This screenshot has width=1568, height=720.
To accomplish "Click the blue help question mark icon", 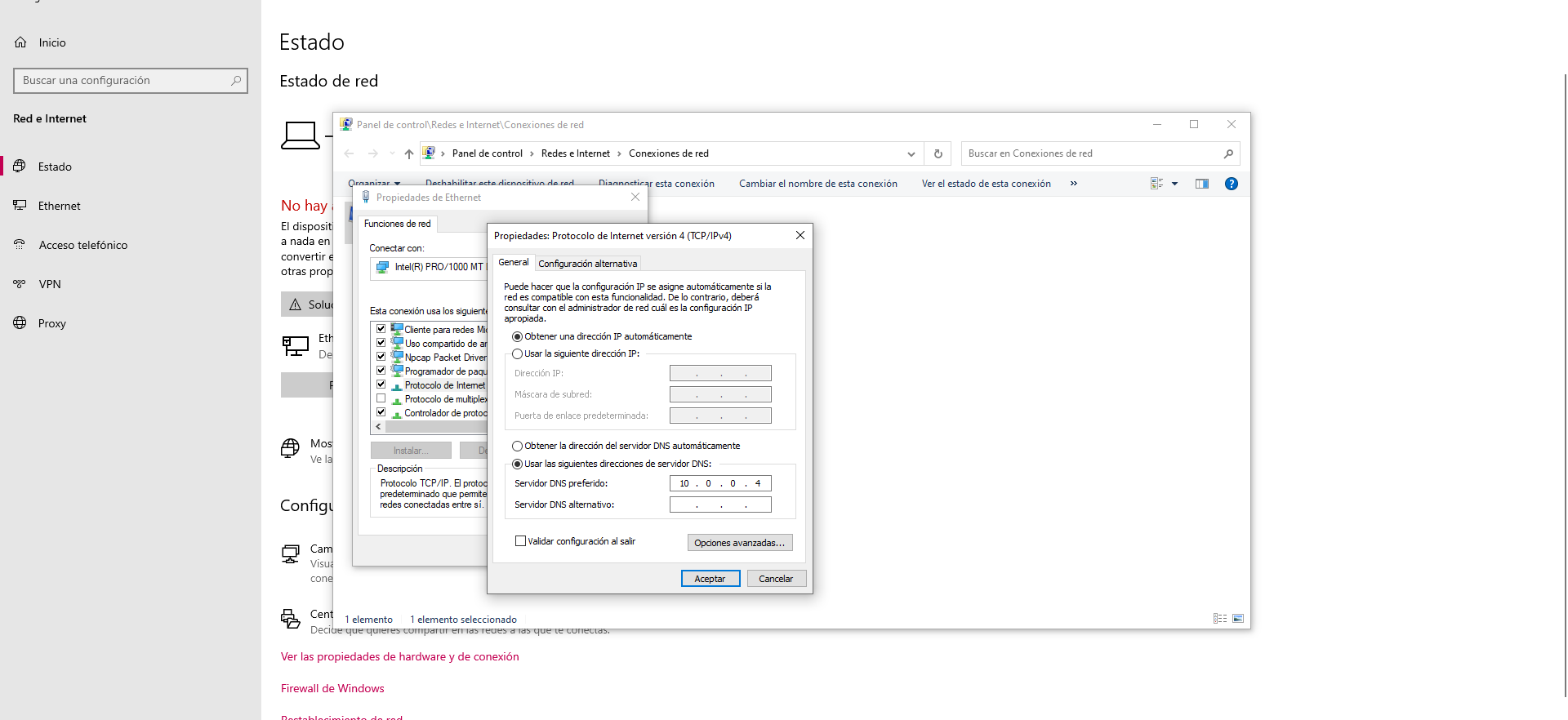I will click(1231, 184).
